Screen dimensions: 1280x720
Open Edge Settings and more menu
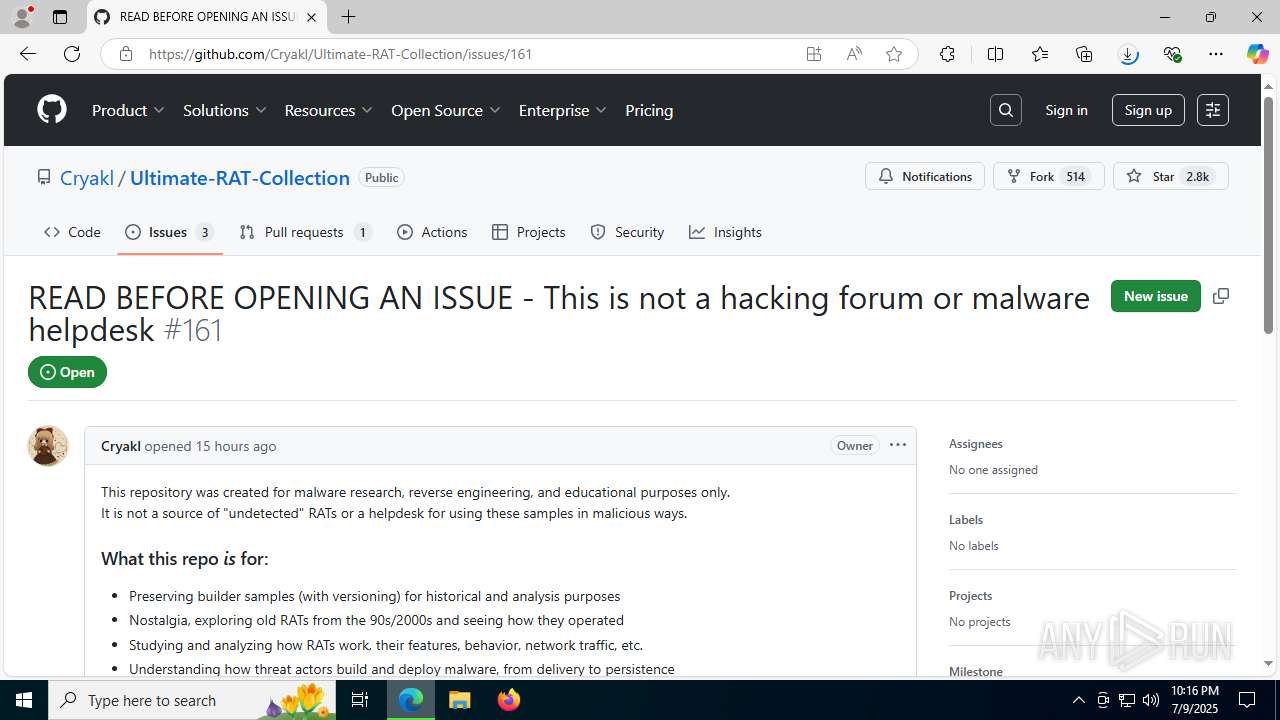coord(1216,54)
